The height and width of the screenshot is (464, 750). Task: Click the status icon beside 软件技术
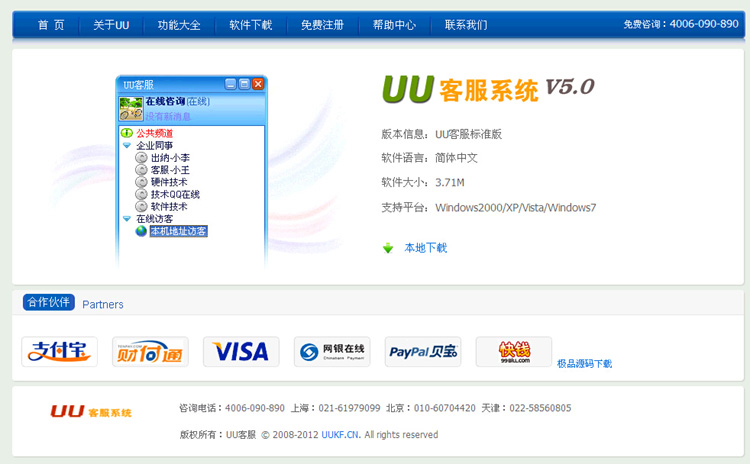(x=141, y=207)
